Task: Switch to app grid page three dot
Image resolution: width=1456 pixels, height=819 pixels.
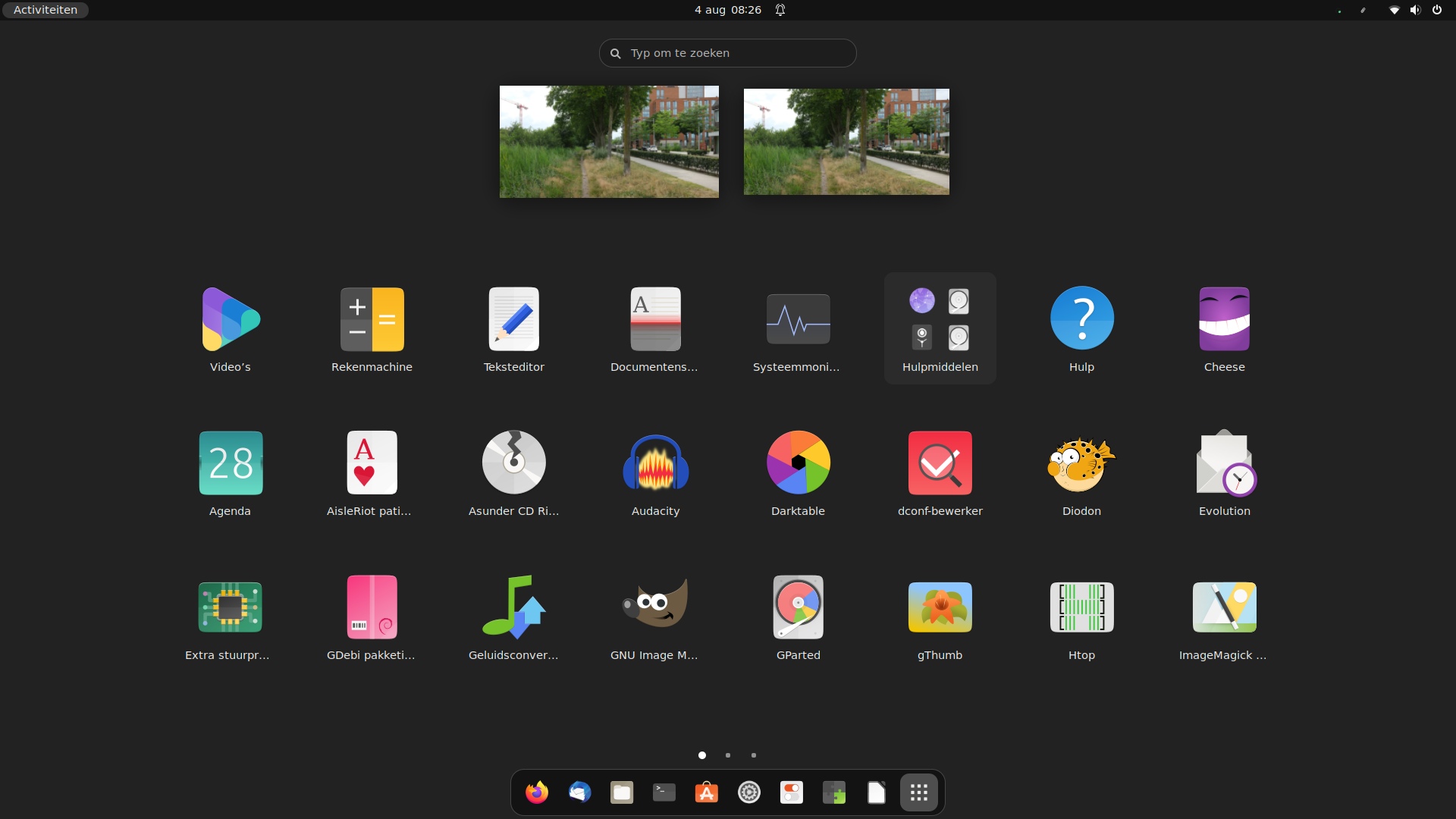Action: coord(754,755)
